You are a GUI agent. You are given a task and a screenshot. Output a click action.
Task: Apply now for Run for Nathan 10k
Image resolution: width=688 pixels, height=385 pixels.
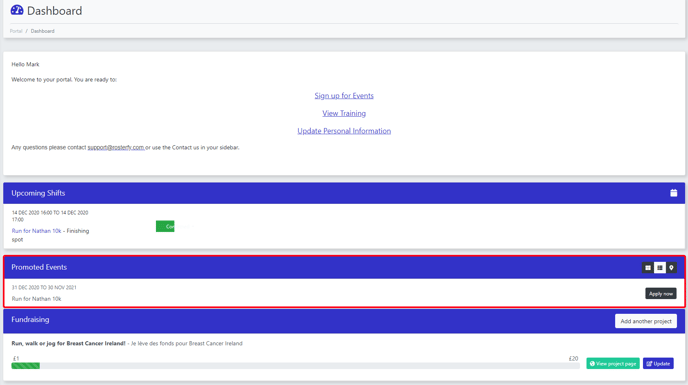[x=661, y=294]
